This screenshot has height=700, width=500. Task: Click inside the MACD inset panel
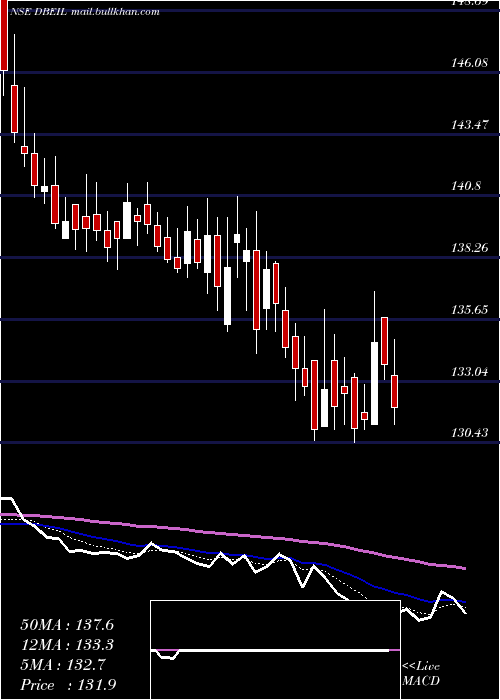point(275,650)
